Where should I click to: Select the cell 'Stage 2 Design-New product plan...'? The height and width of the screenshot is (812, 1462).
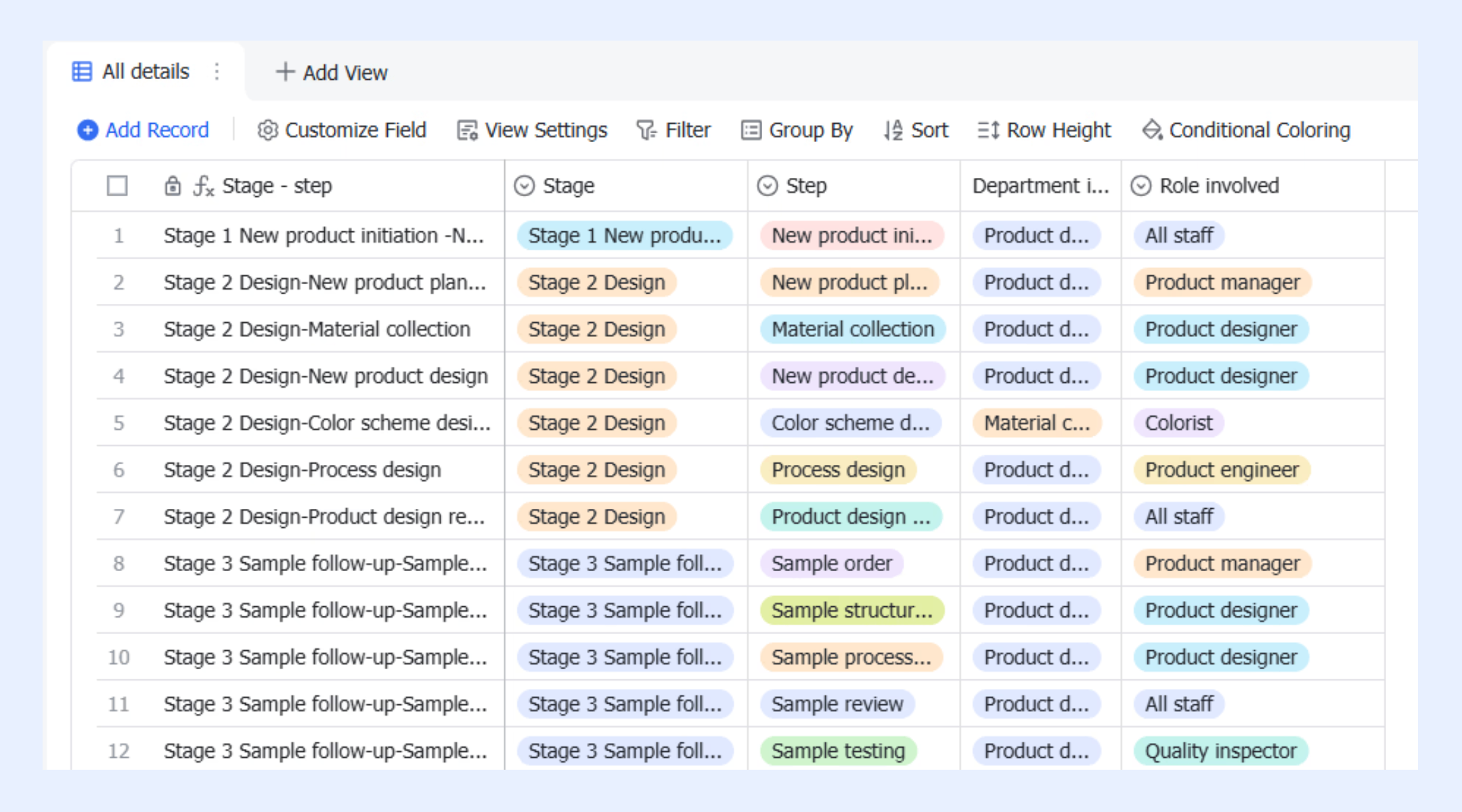click(x=325, y=282)
